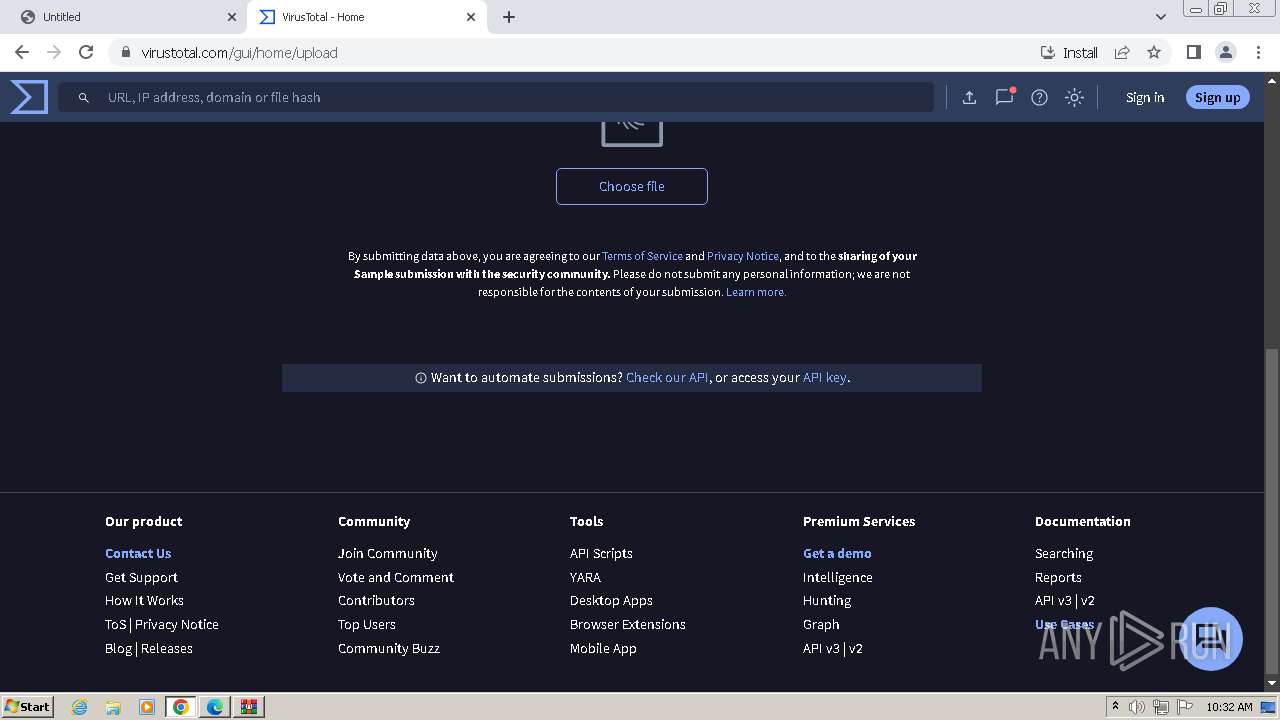This screenshot has height=720, width=1280.
Task: Open Microsoft Edge from taskbar
Action: point(214,707)
